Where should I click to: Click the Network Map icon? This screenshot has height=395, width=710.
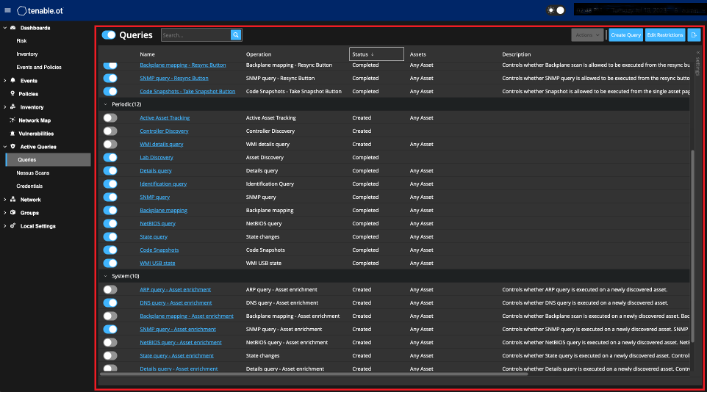coord(13,120)
